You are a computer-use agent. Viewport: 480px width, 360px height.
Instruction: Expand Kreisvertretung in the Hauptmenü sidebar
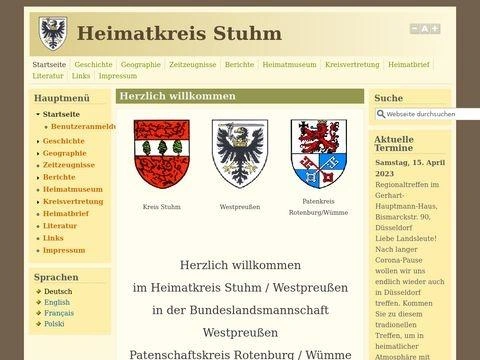38,202
